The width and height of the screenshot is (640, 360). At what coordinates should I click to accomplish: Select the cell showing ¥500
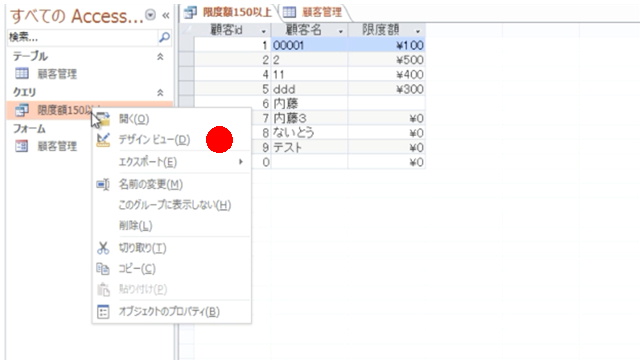tap(387, 60)
